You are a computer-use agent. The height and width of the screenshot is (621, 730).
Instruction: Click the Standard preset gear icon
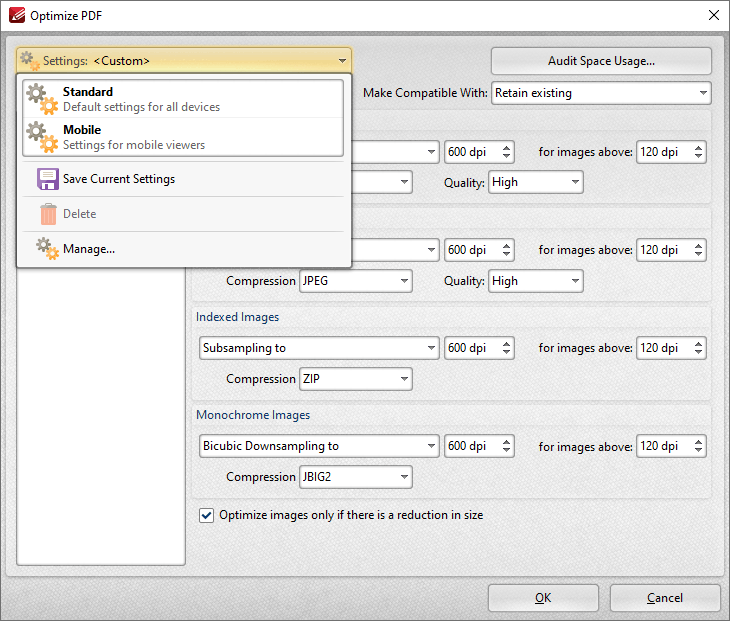(x=42, y=99)
